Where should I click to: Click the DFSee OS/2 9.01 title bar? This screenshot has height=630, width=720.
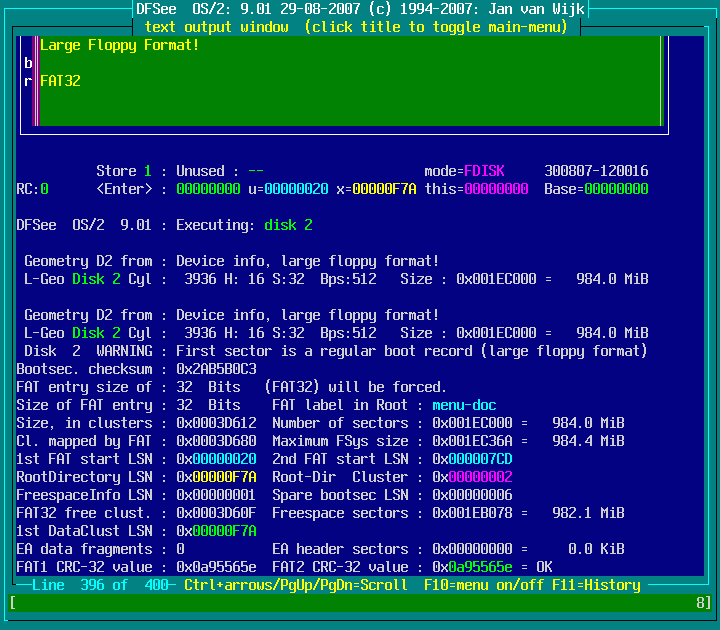click(360, 9)
